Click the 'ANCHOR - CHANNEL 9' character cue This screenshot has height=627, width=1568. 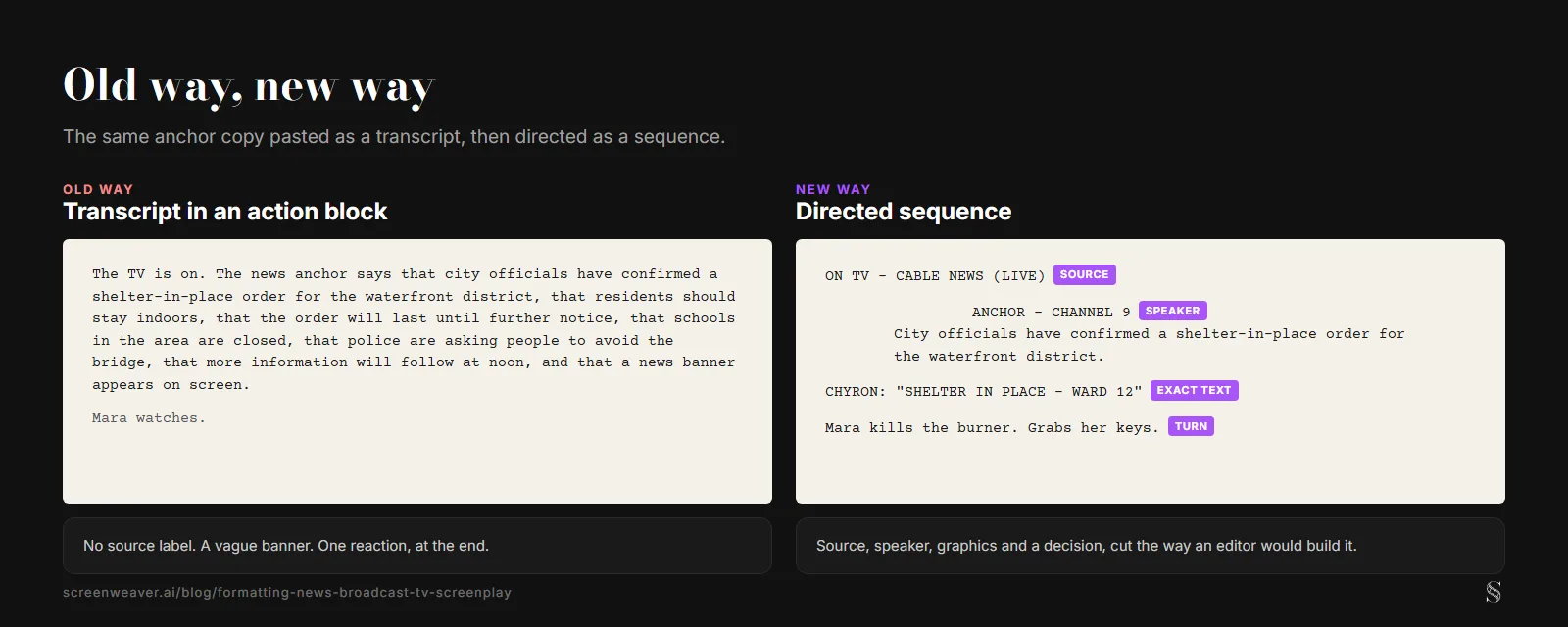click(x=1052, y=313)
